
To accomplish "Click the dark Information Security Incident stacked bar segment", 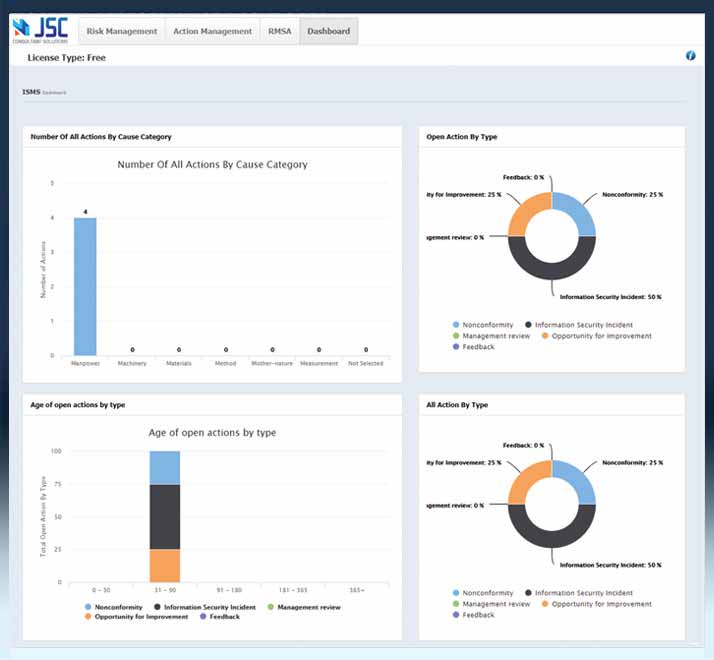I will 165,516.
